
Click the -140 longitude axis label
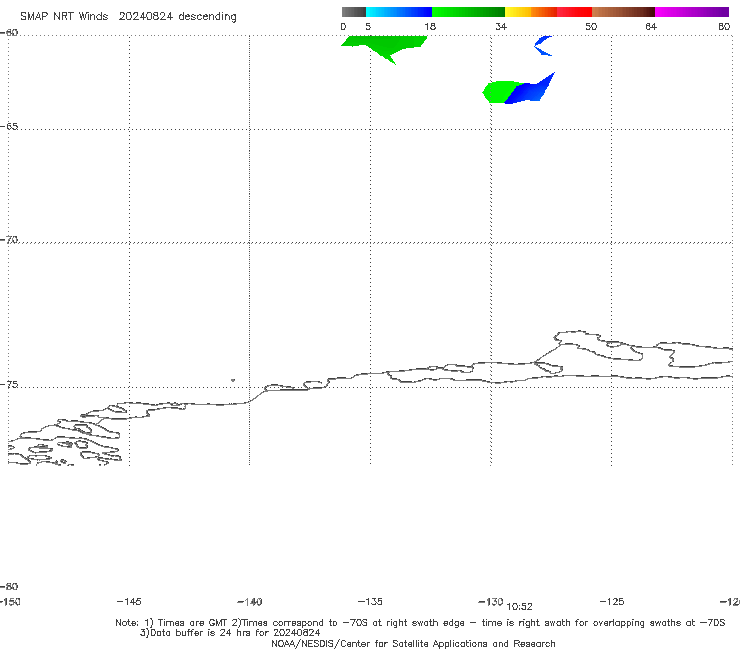point(250,602)
